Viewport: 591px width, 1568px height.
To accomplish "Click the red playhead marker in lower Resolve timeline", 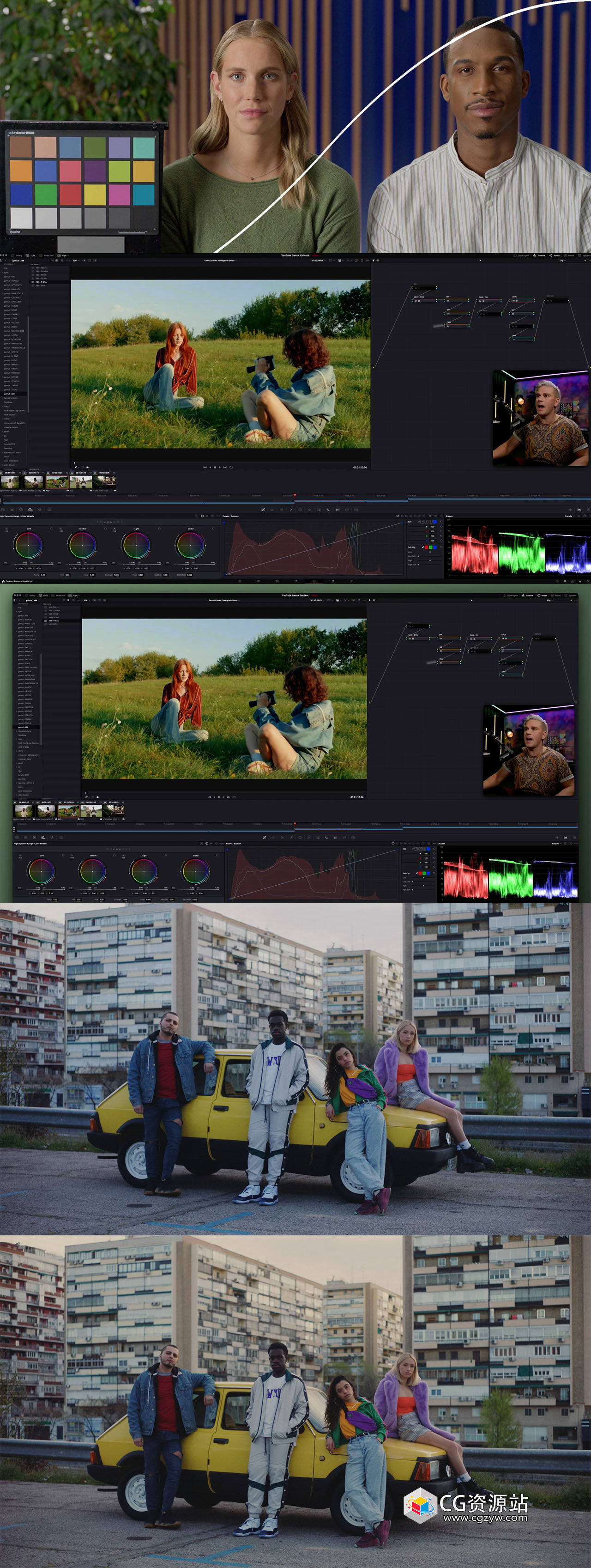I will 295,824.
